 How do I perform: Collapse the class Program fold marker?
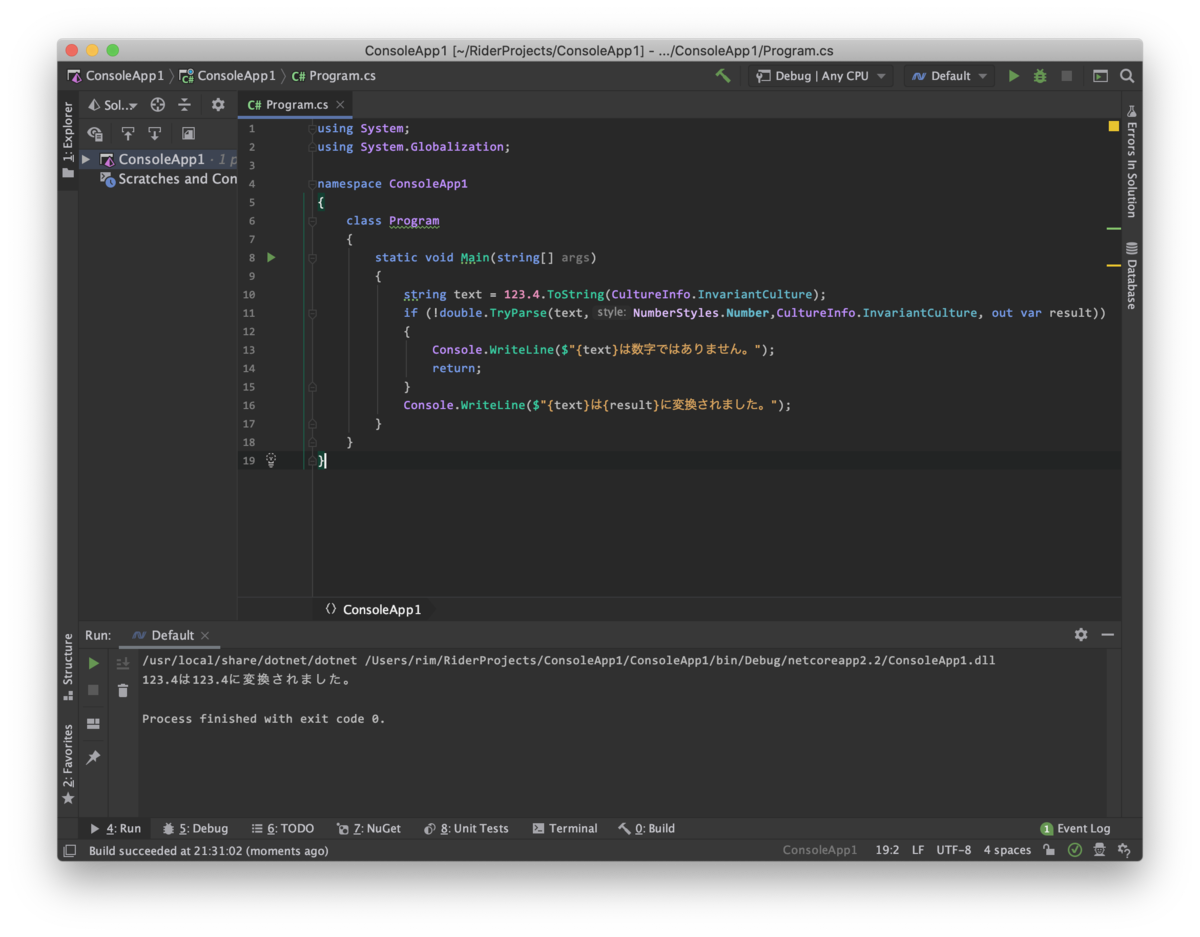pos(312,221)
